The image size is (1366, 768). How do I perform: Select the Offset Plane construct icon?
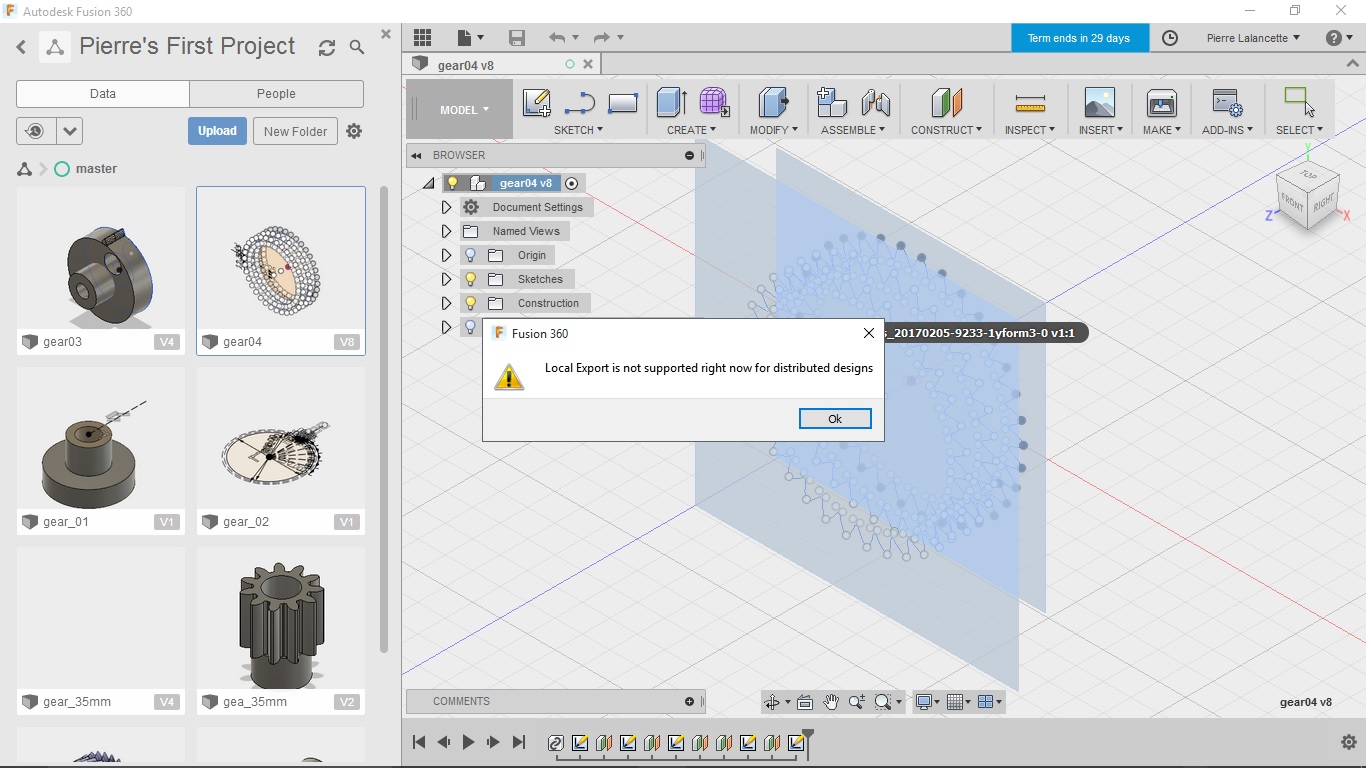click(x=946, y=102)
